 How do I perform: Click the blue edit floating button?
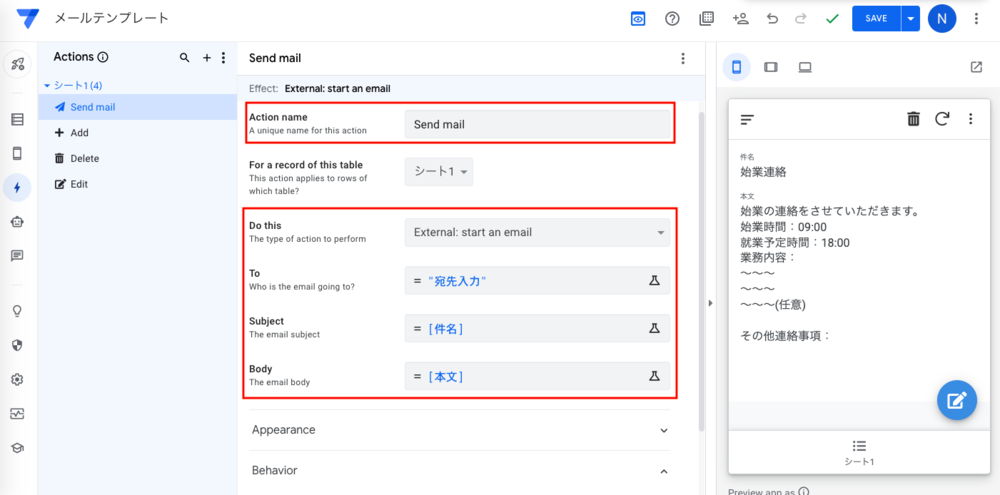[956, 400]
